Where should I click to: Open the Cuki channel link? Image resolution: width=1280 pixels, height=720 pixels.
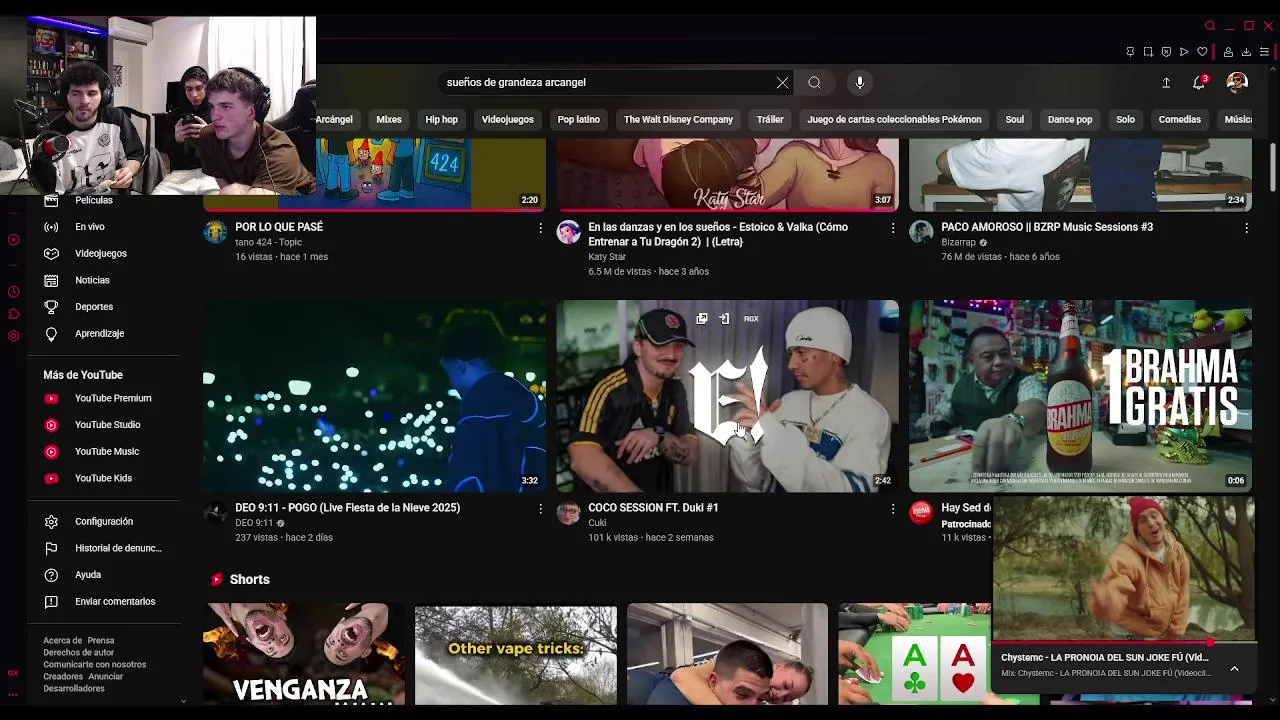597,523
